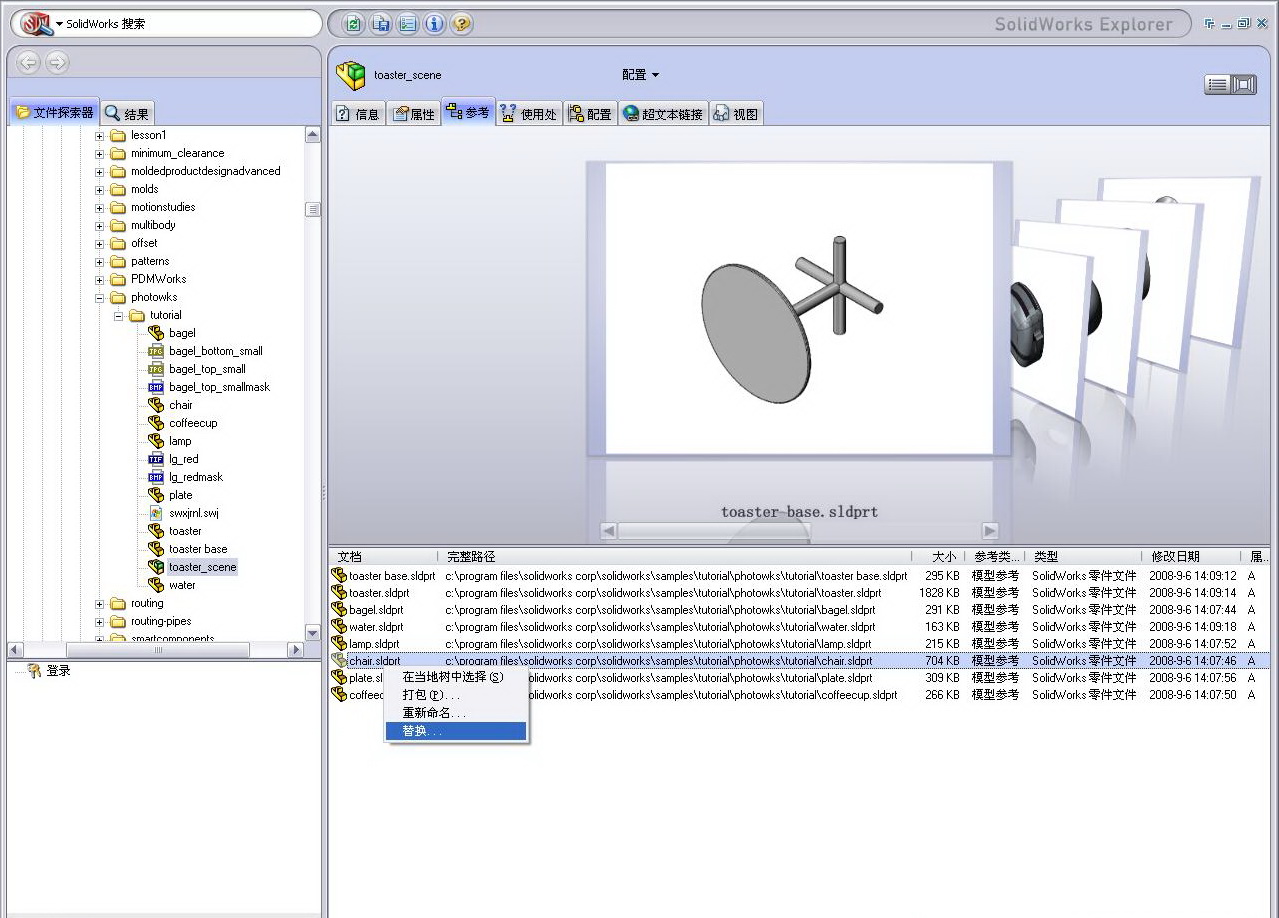The height and width of the screenshot is (918, 1279).
Task: Open the SolidWorks 搜索 dropdown arrow
Action: click(x=59, y=24)
